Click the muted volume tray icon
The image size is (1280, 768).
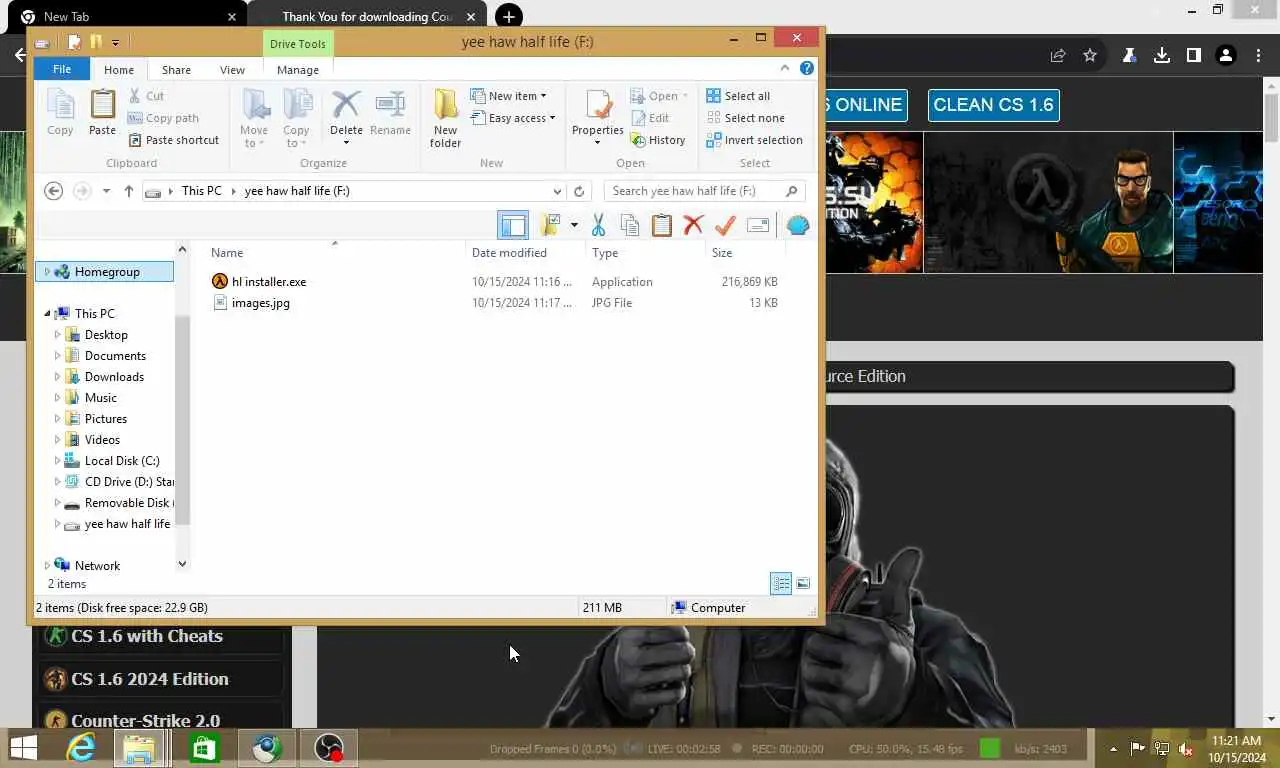1186,749
